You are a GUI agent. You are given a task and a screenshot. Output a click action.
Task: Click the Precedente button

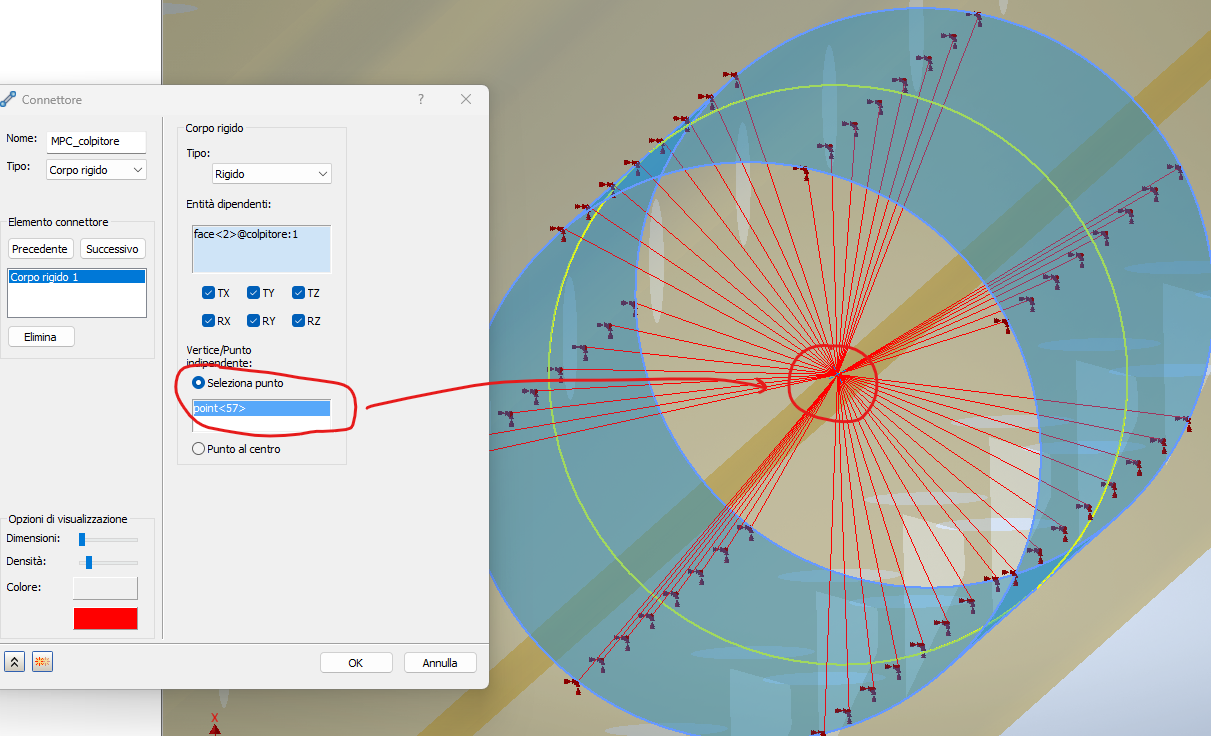(x=40, y=248)
